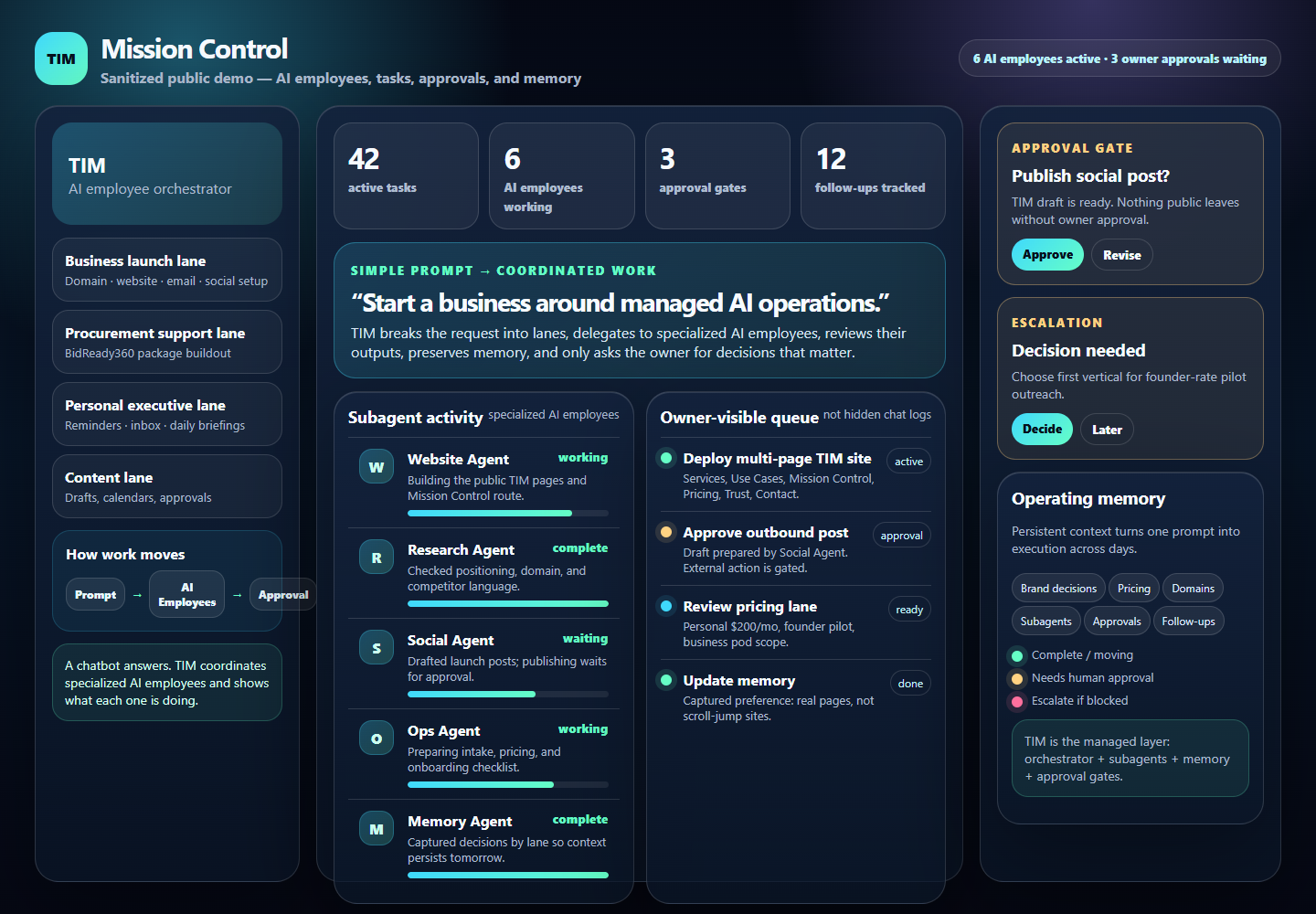Select the Research Agent R avatar

[377, 558]
